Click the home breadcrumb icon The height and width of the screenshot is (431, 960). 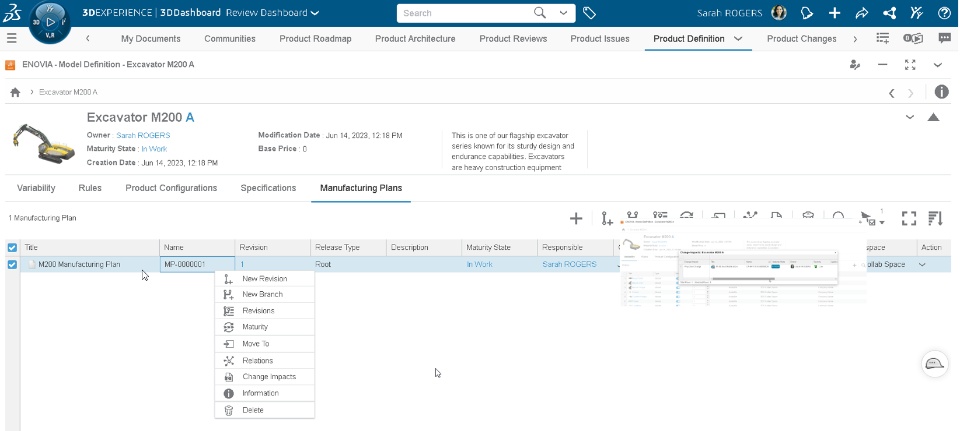(x=15, y=92)
